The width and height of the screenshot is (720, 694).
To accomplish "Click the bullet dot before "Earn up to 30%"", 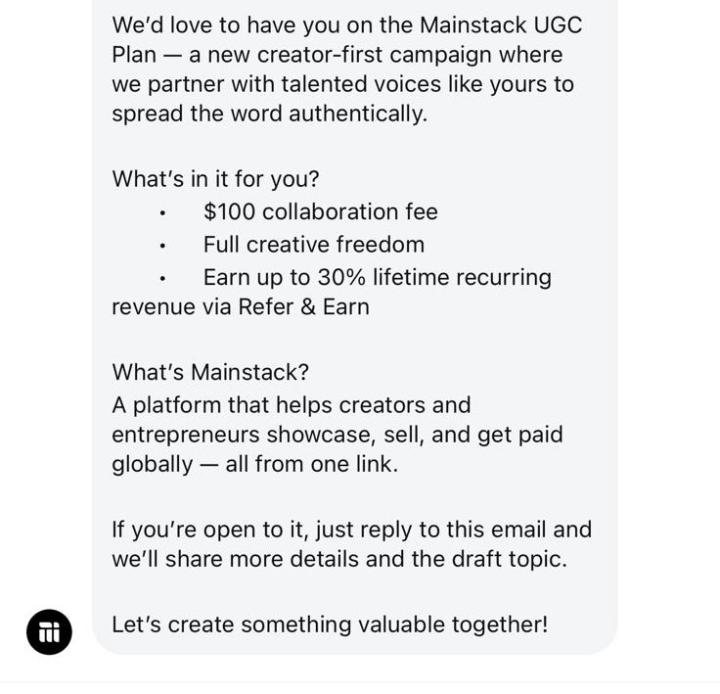I will coord(162,279).
